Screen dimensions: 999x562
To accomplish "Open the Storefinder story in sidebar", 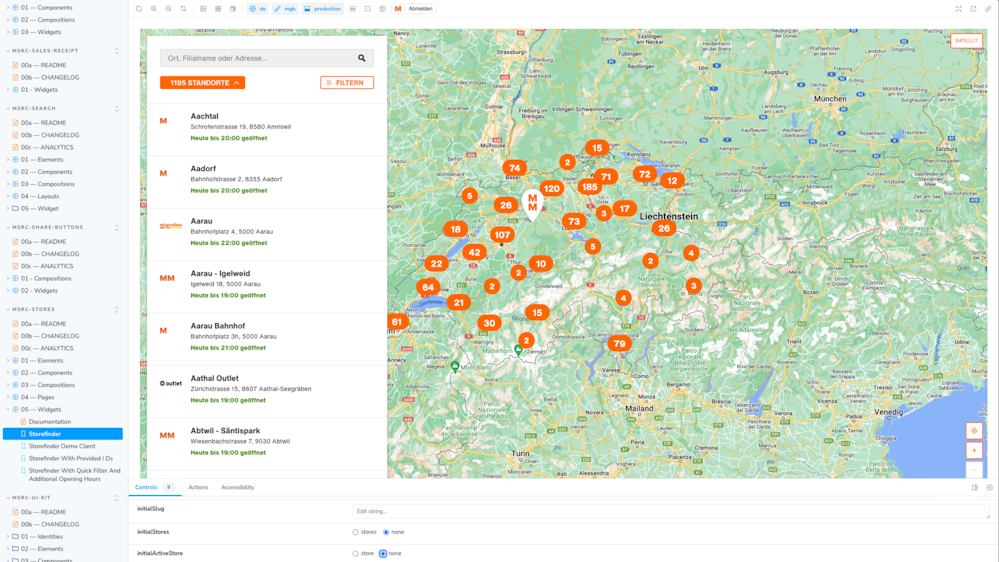I will [x=63, y=434].
